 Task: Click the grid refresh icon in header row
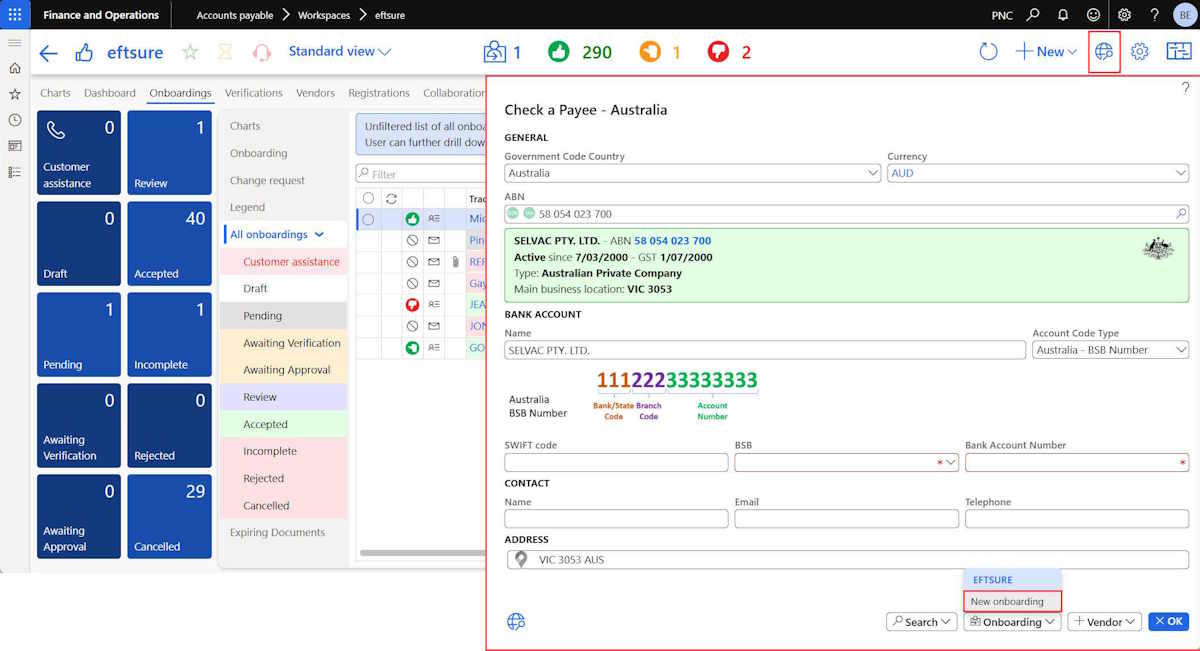point(391,199)
